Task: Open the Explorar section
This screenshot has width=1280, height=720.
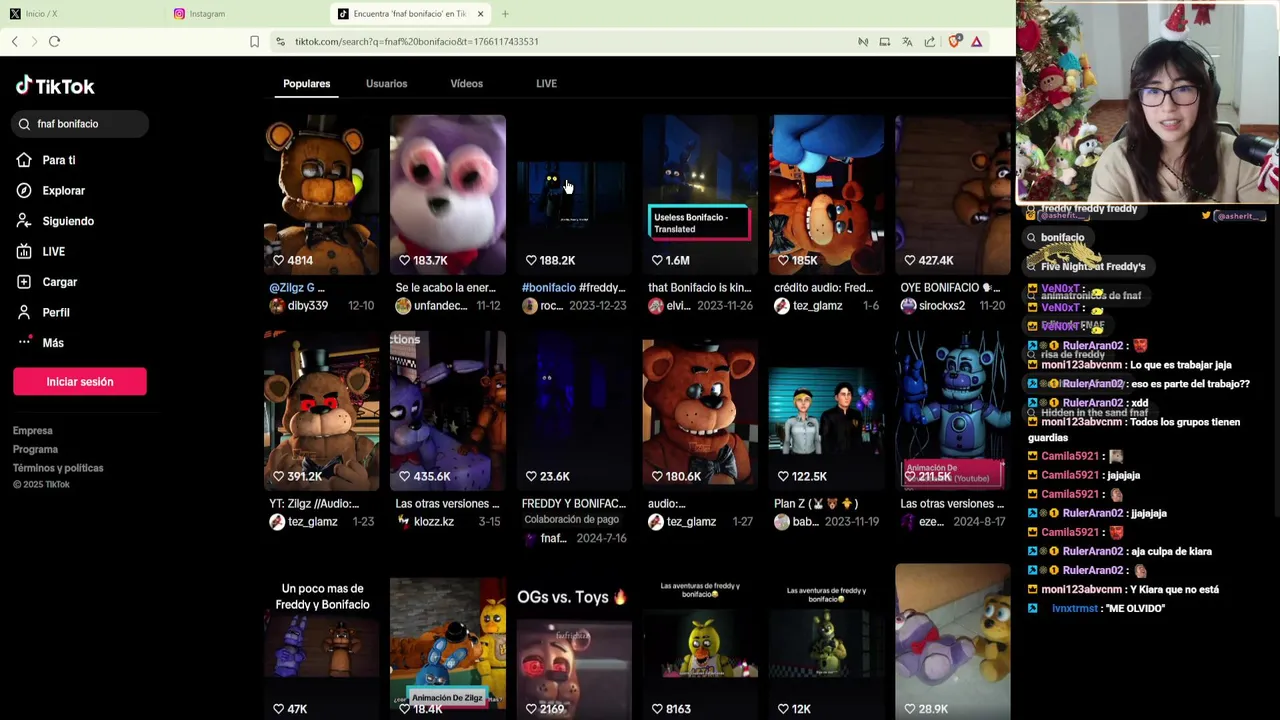Action: (x=63, y=190)
